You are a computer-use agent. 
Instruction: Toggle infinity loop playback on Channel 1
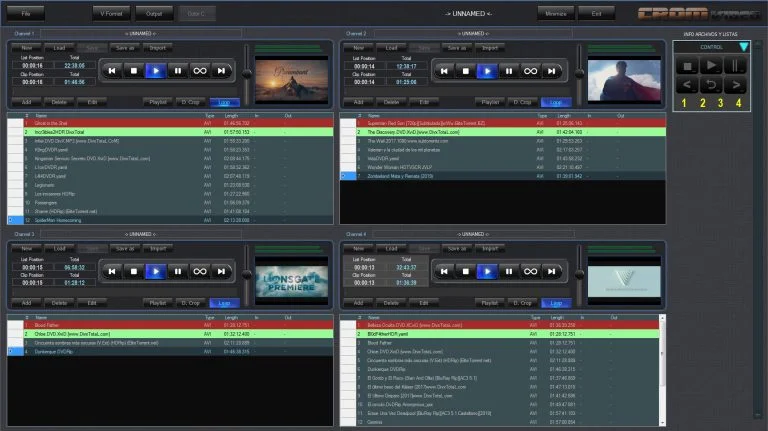click(200, 71)
